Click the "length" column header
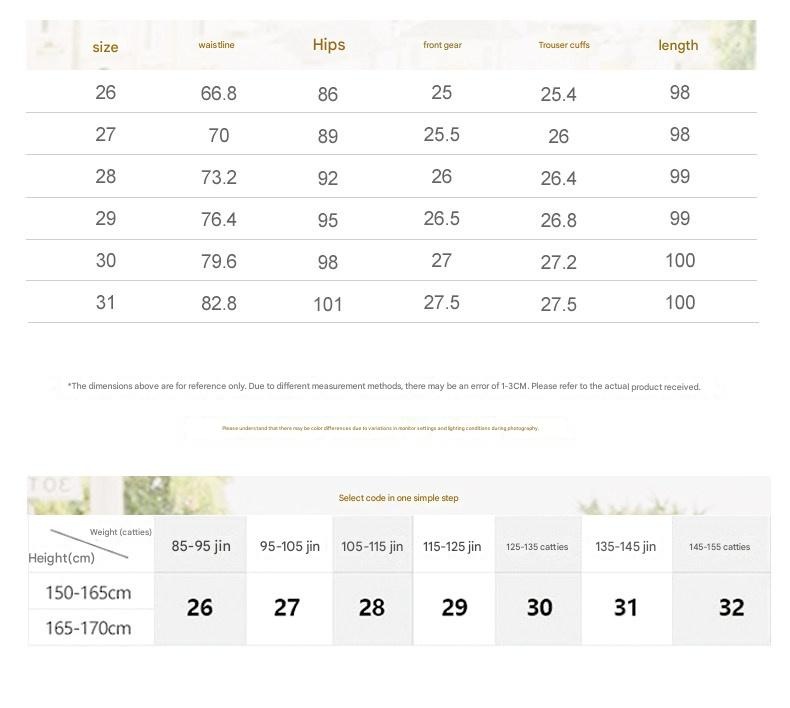This screenshot has width=790, height=708. point(678,45)
